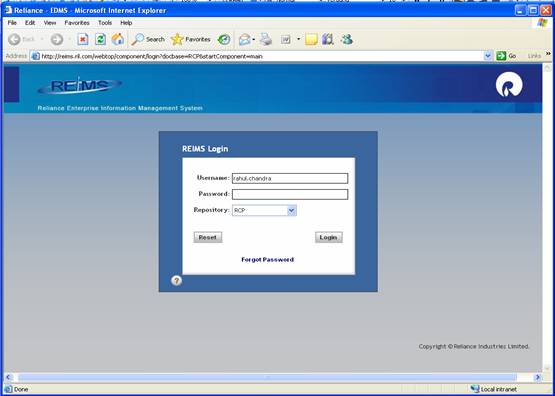
Task: Open the Tools menu
Action: pyautogui.click(x=105, y=23)
